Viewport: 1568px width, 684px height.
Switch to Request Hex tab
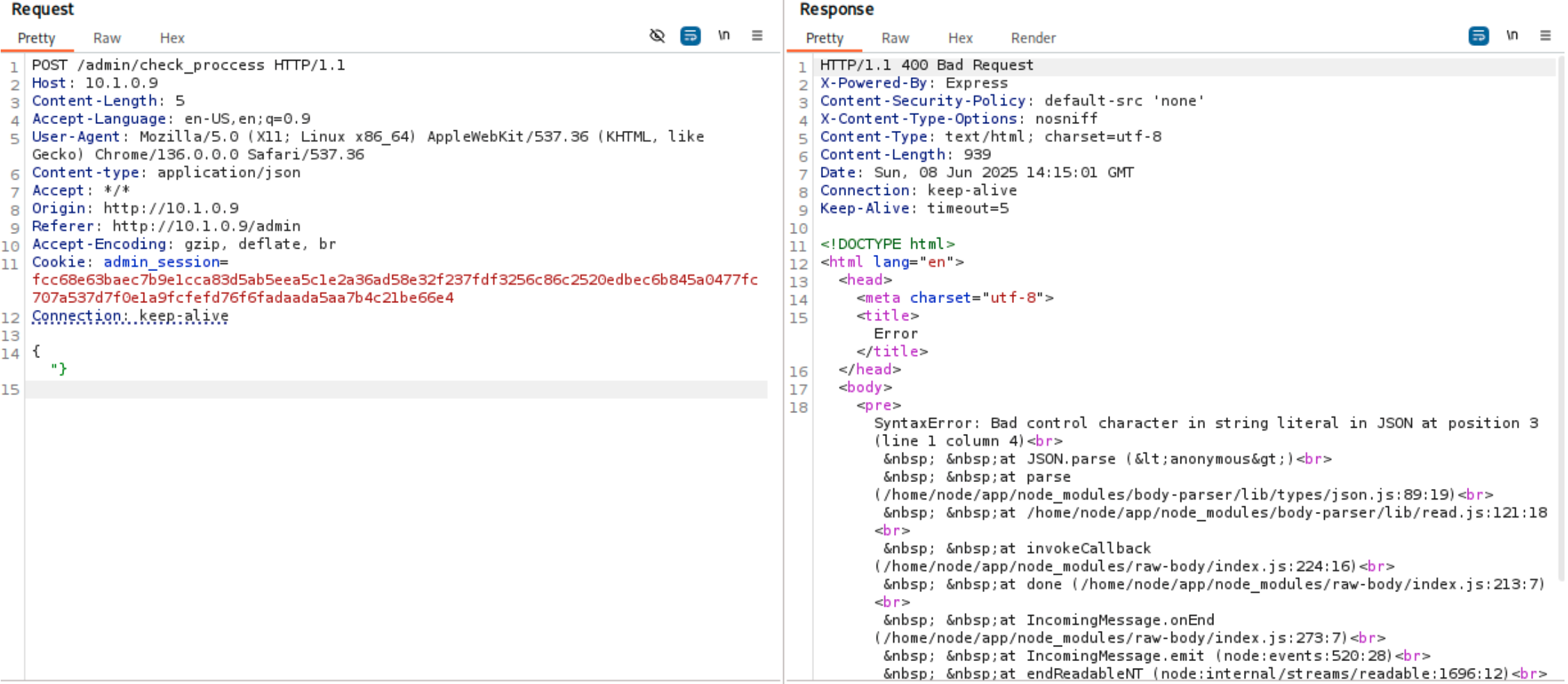[x=172, y=38]
